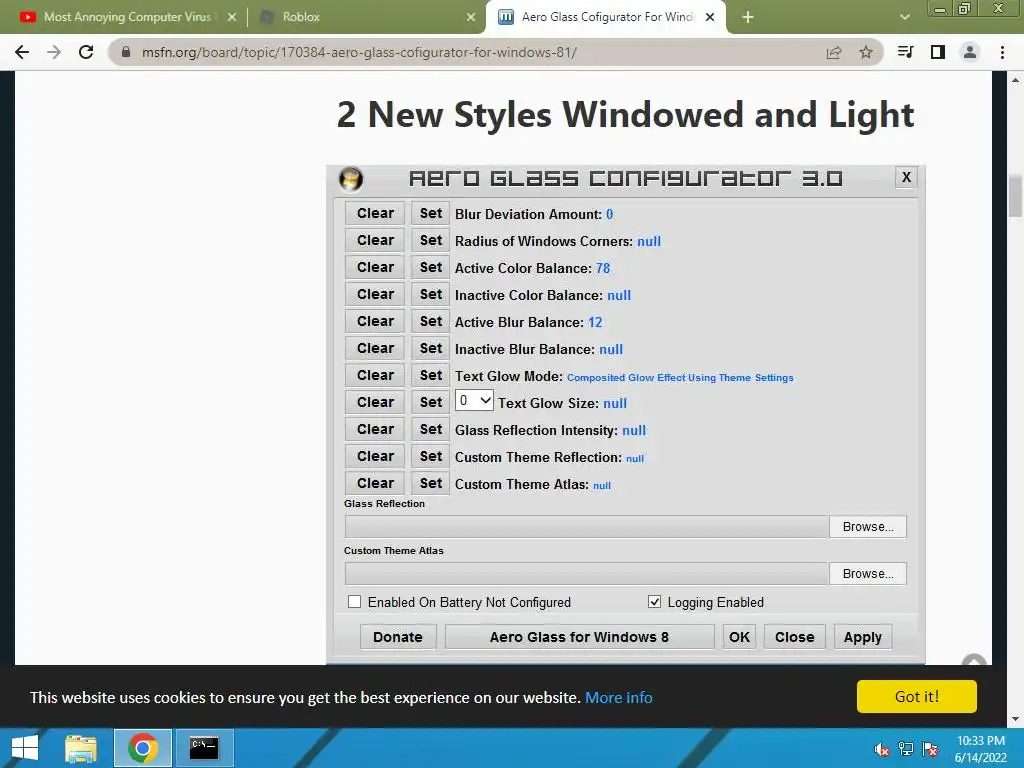Set Glass Reflection Intensity

[430, 429]
